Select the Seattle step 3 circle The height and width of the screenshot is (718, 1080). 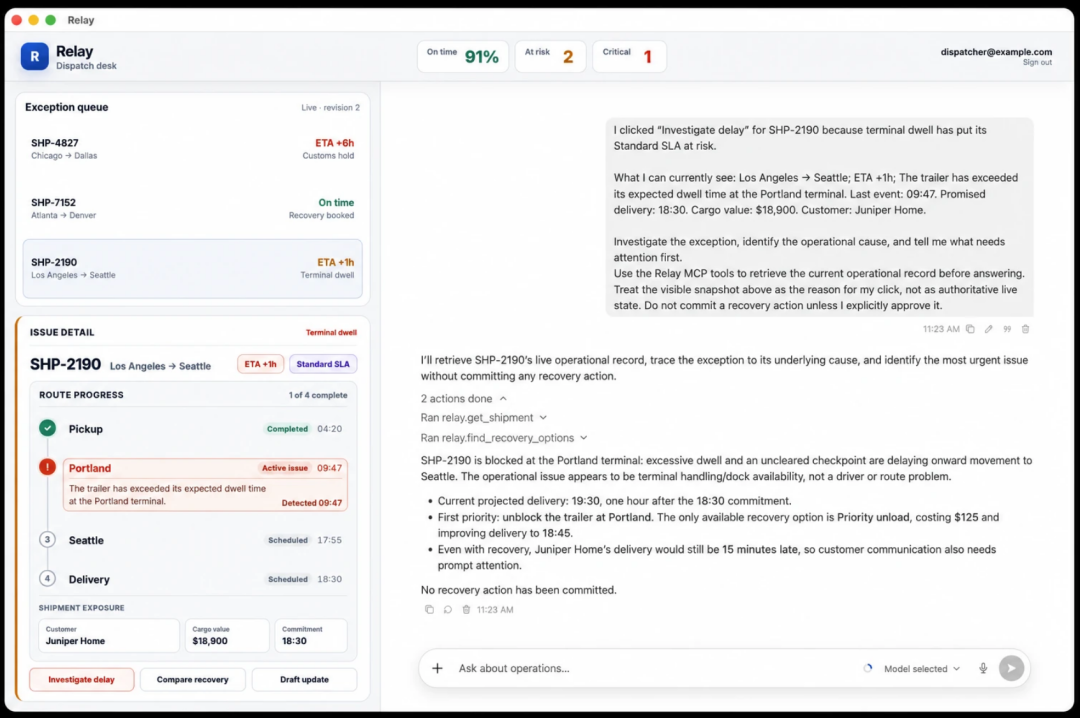(48, 540)
